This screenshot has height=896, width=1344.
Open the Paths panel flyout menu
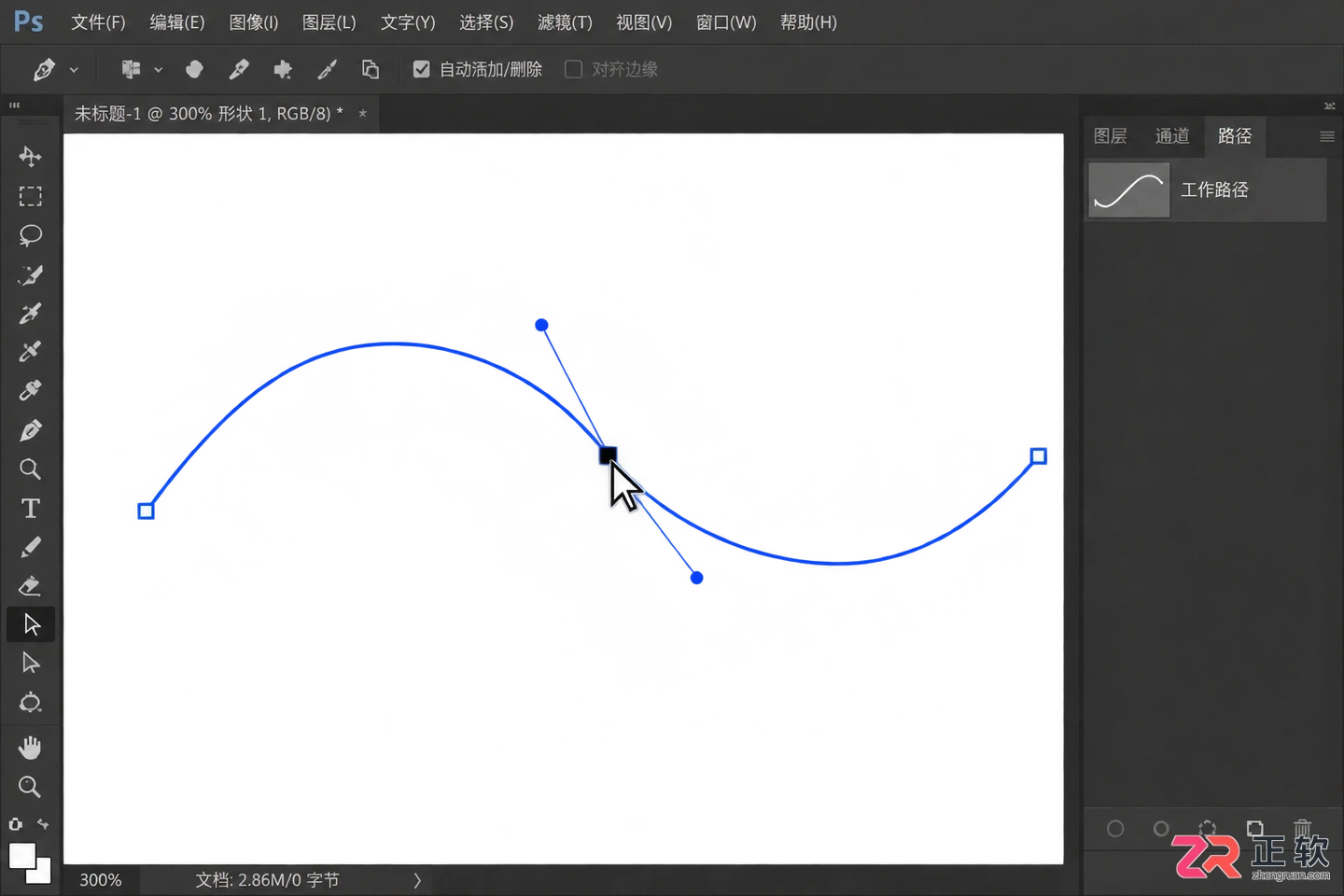pos(1326,136)
